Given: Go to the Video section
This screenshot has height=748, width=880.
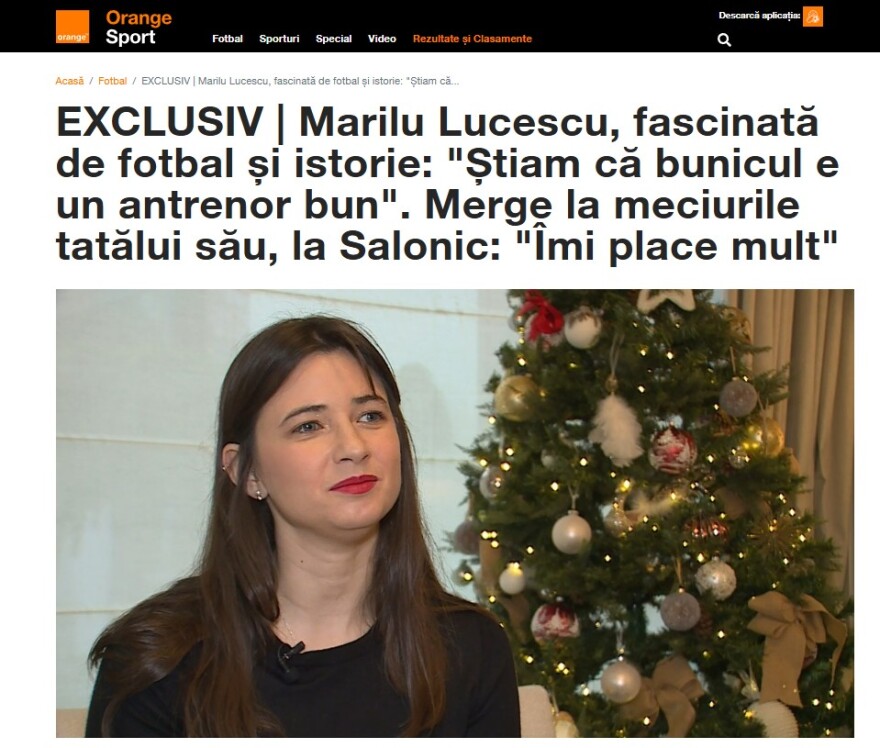Looking at the screenshot, I should pos(382,39).
